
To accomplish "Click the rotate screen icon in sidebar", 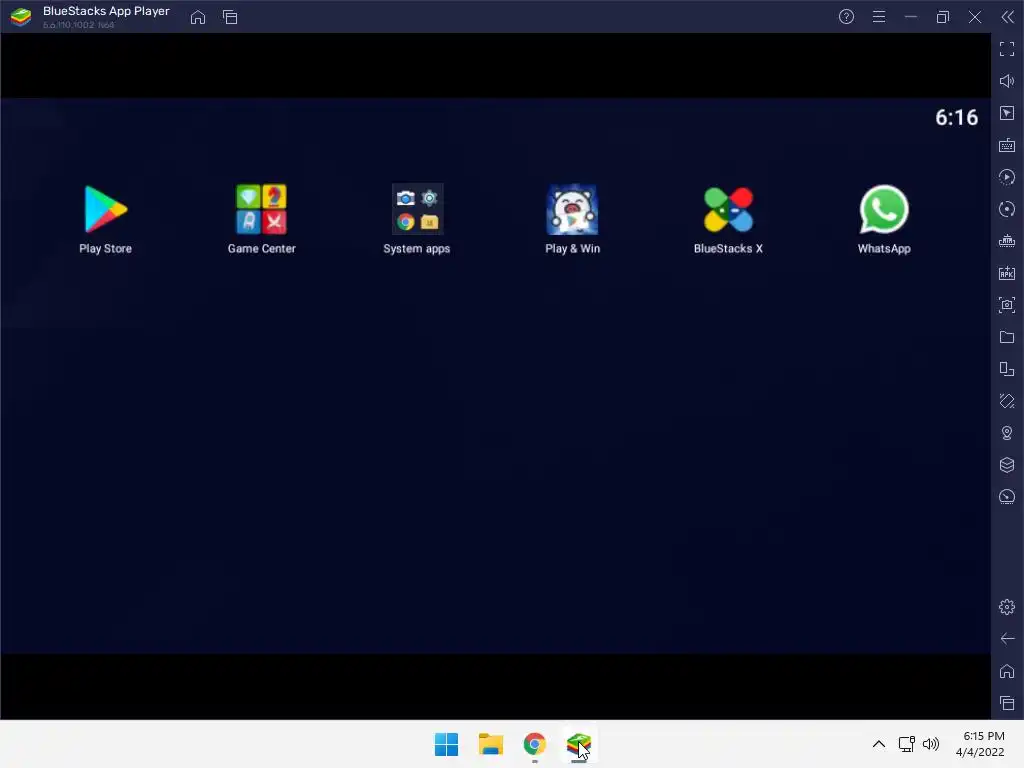I will [1007, 369].
